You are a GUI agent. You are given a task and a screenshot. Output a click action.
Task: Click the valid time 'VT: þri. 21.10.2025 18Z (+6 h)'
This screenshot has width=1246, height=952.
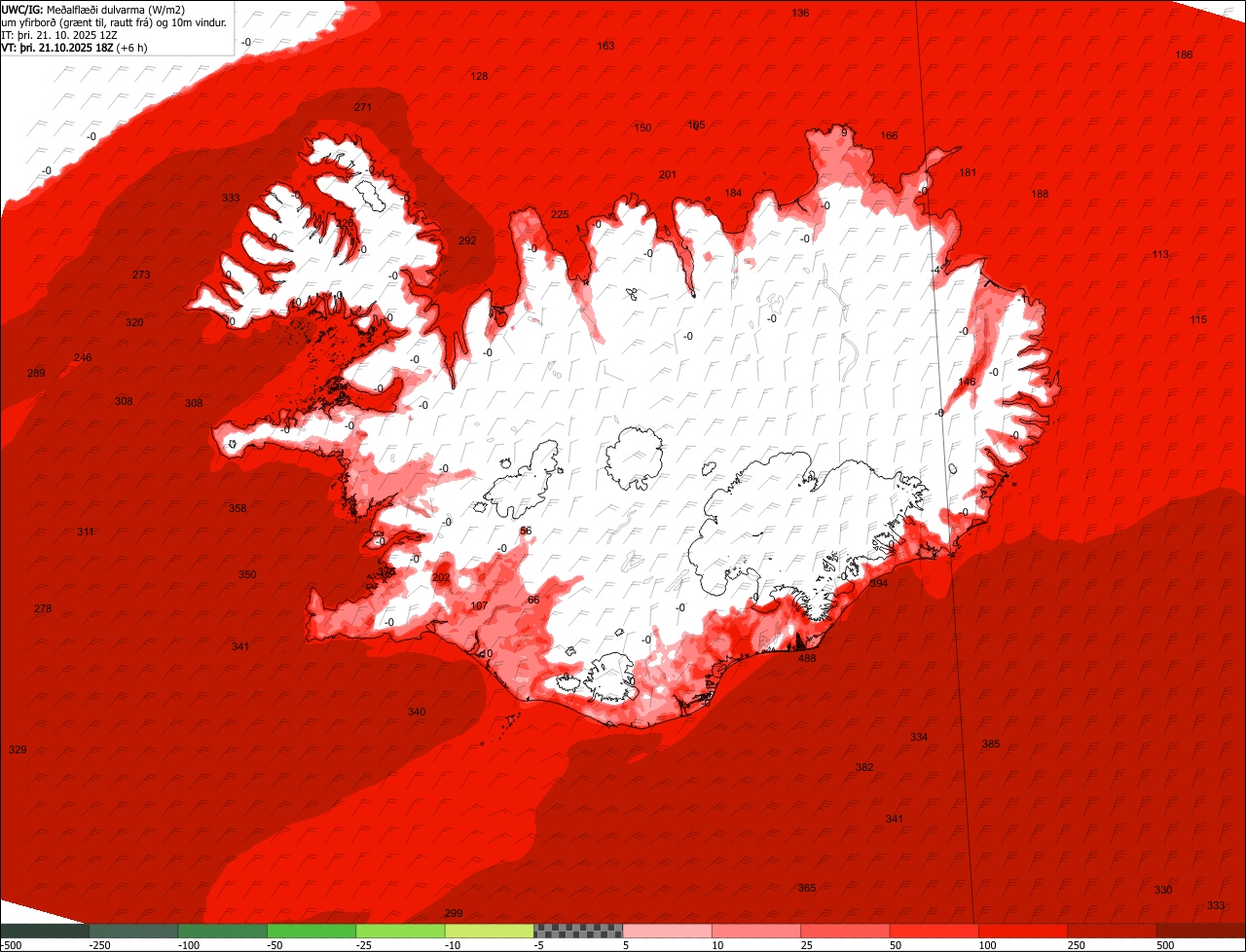pyautogui.click(x=75, y=48)
